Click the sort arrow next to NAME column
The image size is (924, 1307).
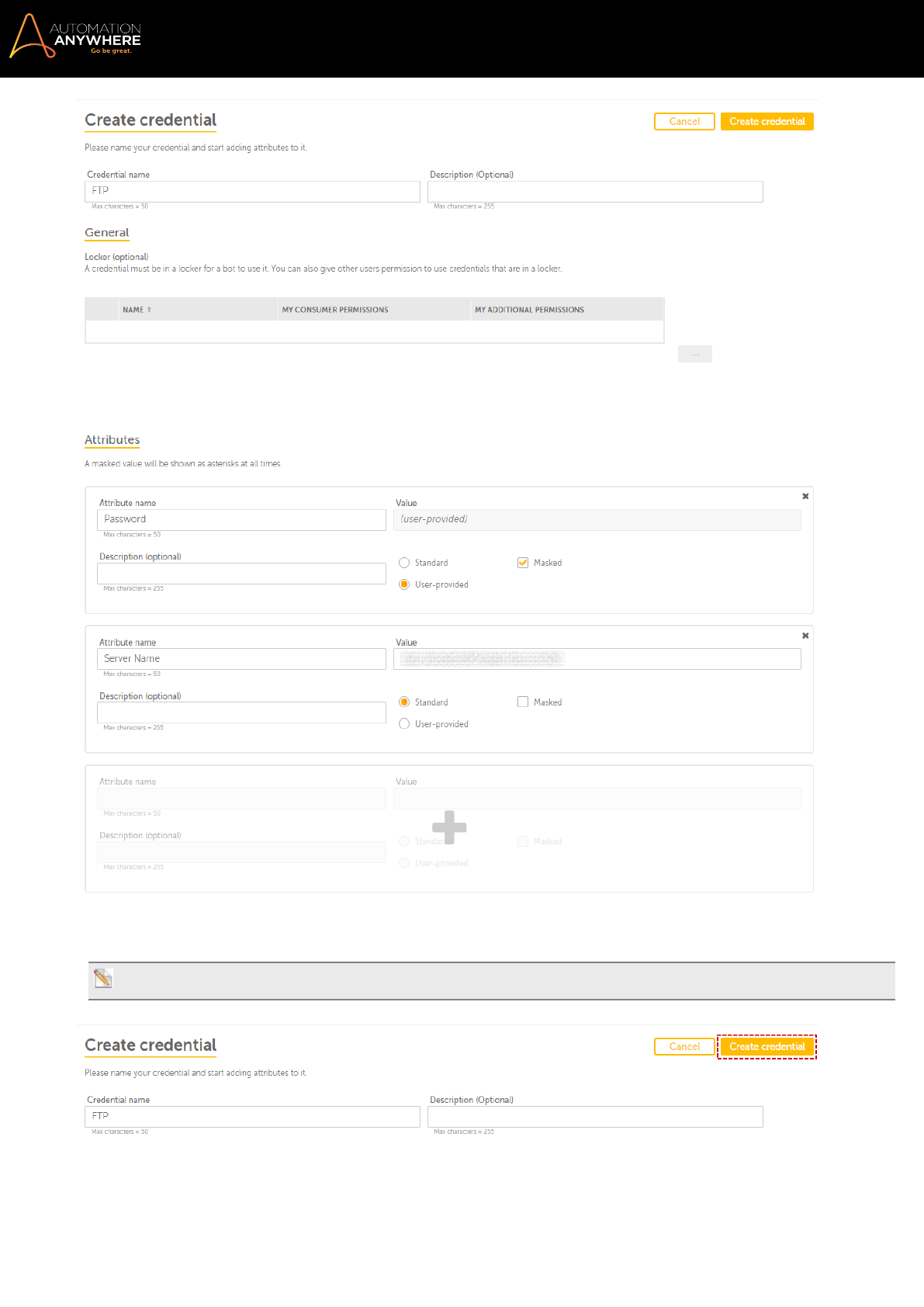point(150,310)
